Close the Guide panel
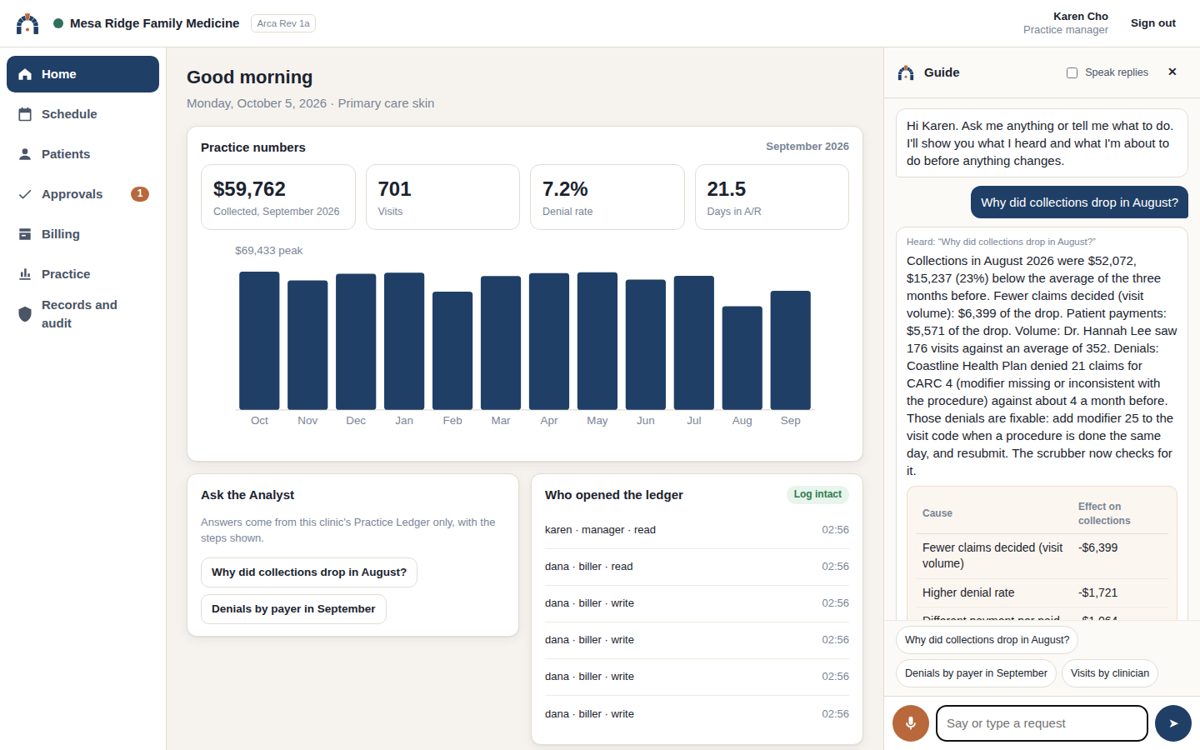 click(x=1172, y=72)
